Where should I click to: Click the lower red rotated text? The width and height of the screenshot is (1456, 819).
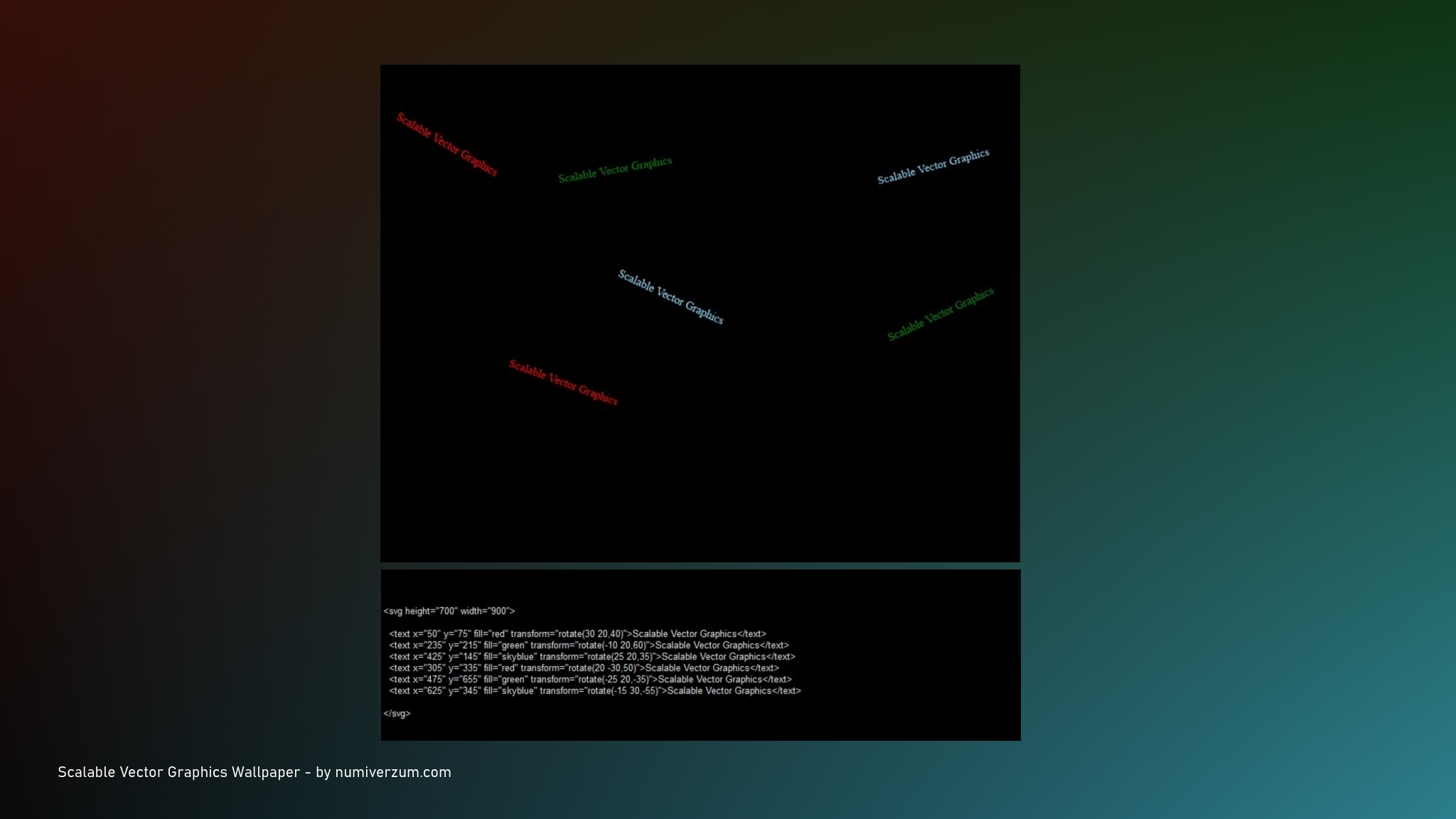563,382
